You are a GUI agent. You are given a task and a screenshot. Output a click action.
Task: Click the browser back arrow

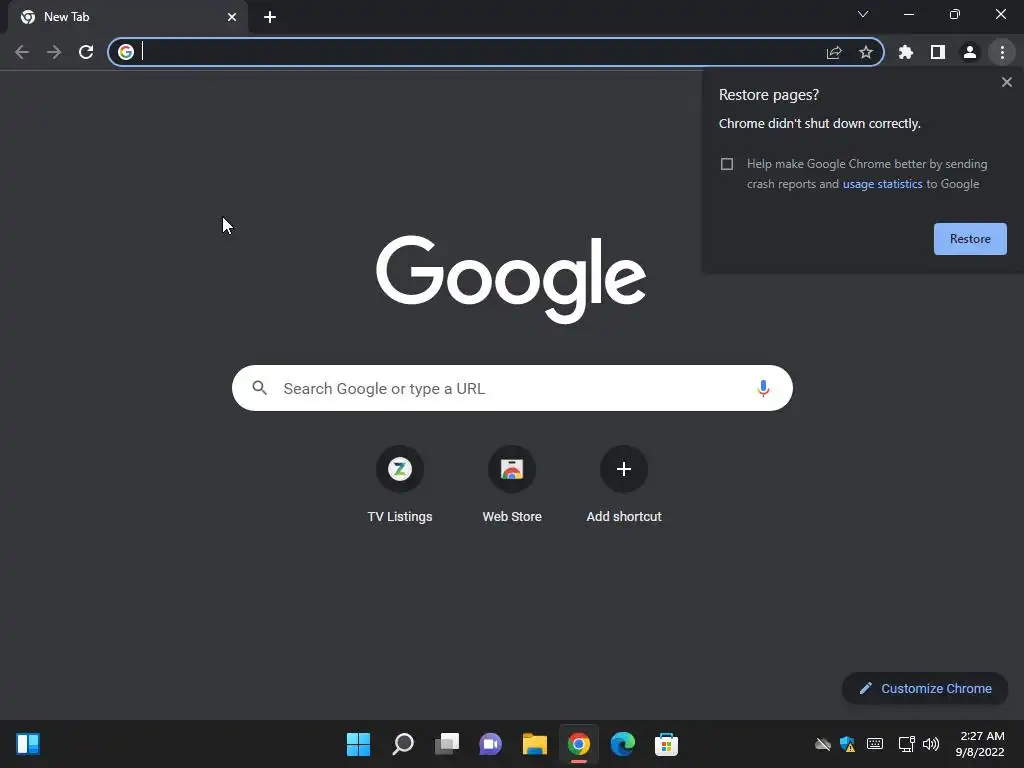(x=22, y=52)
